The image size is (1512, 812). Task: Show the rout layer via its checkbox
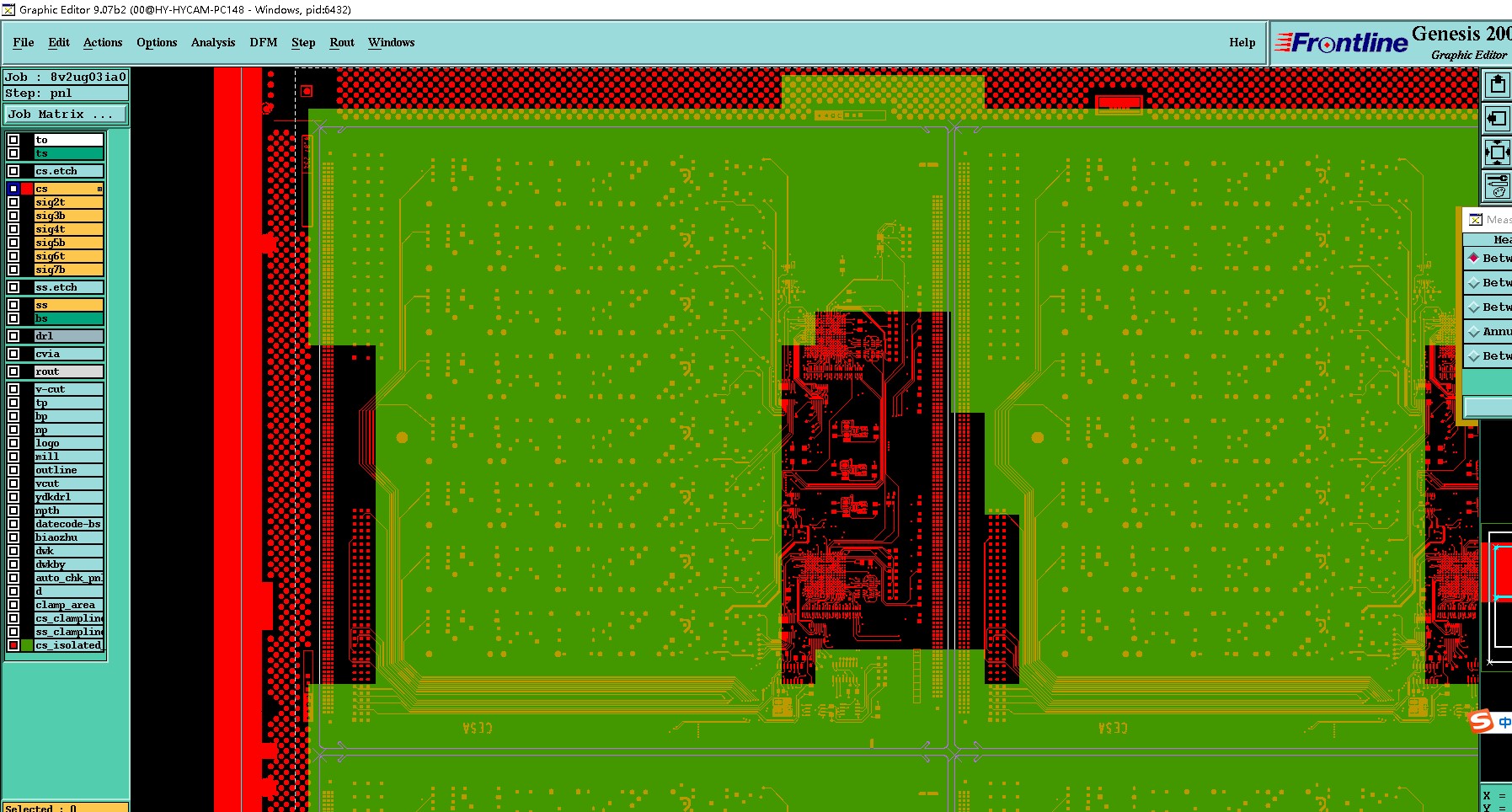pos(13,371)
